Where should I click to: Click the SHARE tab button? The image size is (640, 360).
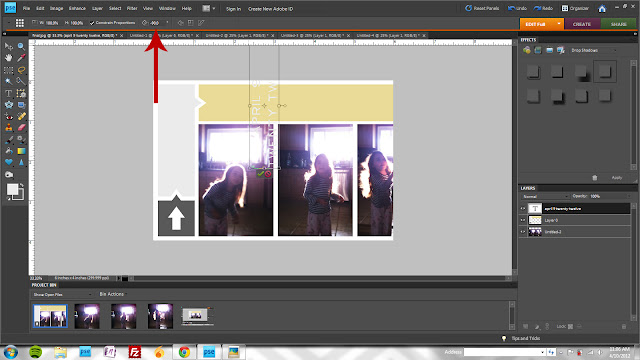(x=618, y=24)
